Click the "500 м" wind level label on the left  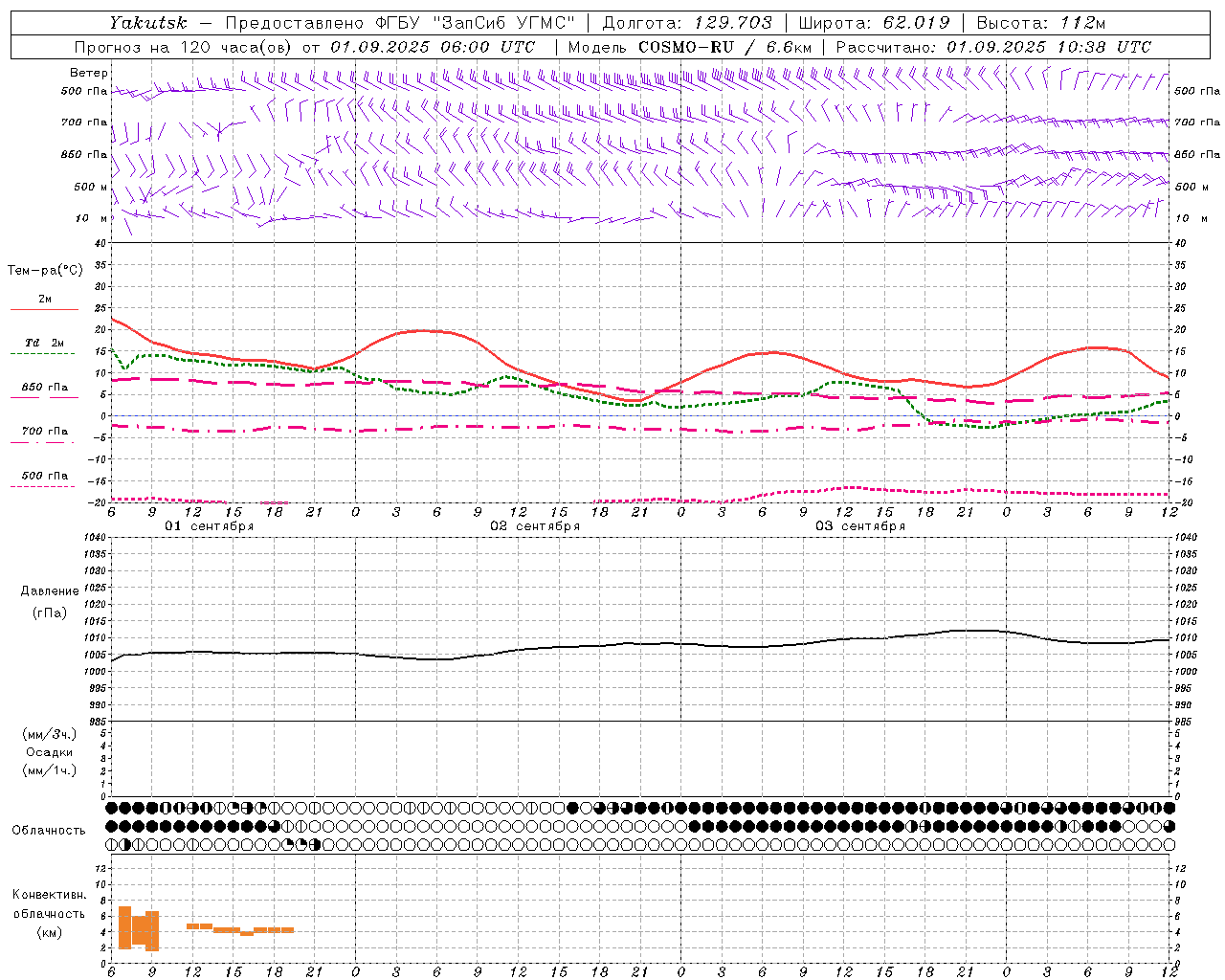point(91,188)
